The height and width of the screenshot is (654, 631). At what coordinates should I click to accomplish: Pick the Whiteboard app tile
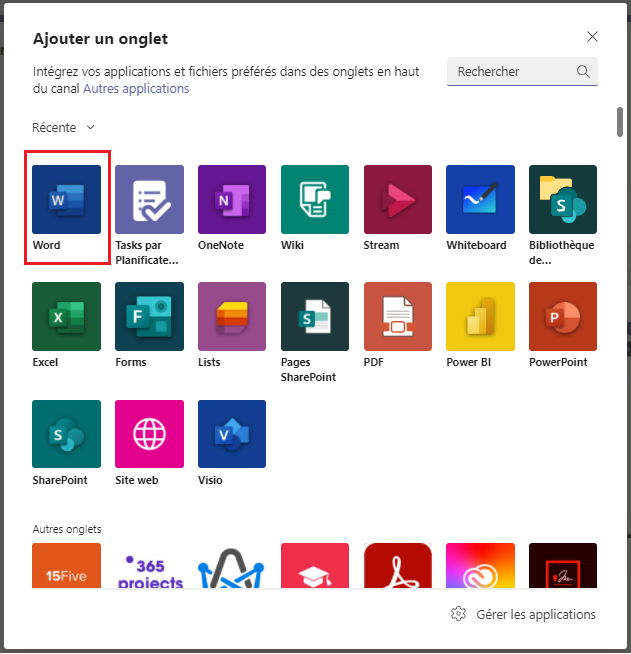480,199
